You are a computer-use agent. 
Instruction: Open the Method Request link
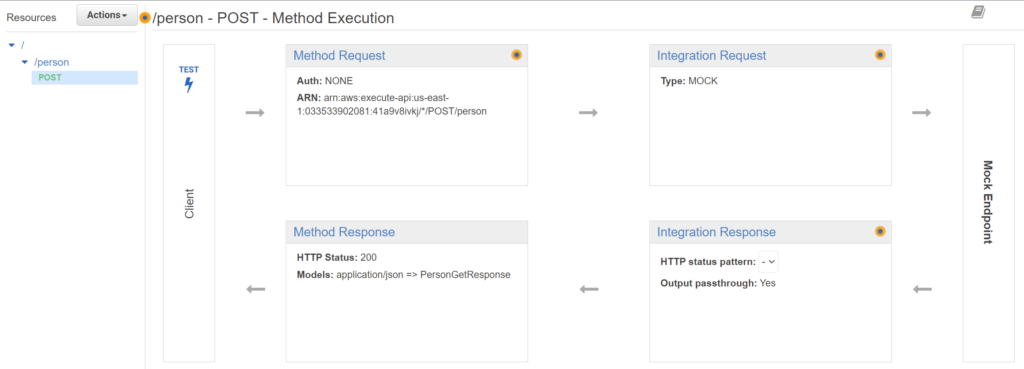[339, 56]
